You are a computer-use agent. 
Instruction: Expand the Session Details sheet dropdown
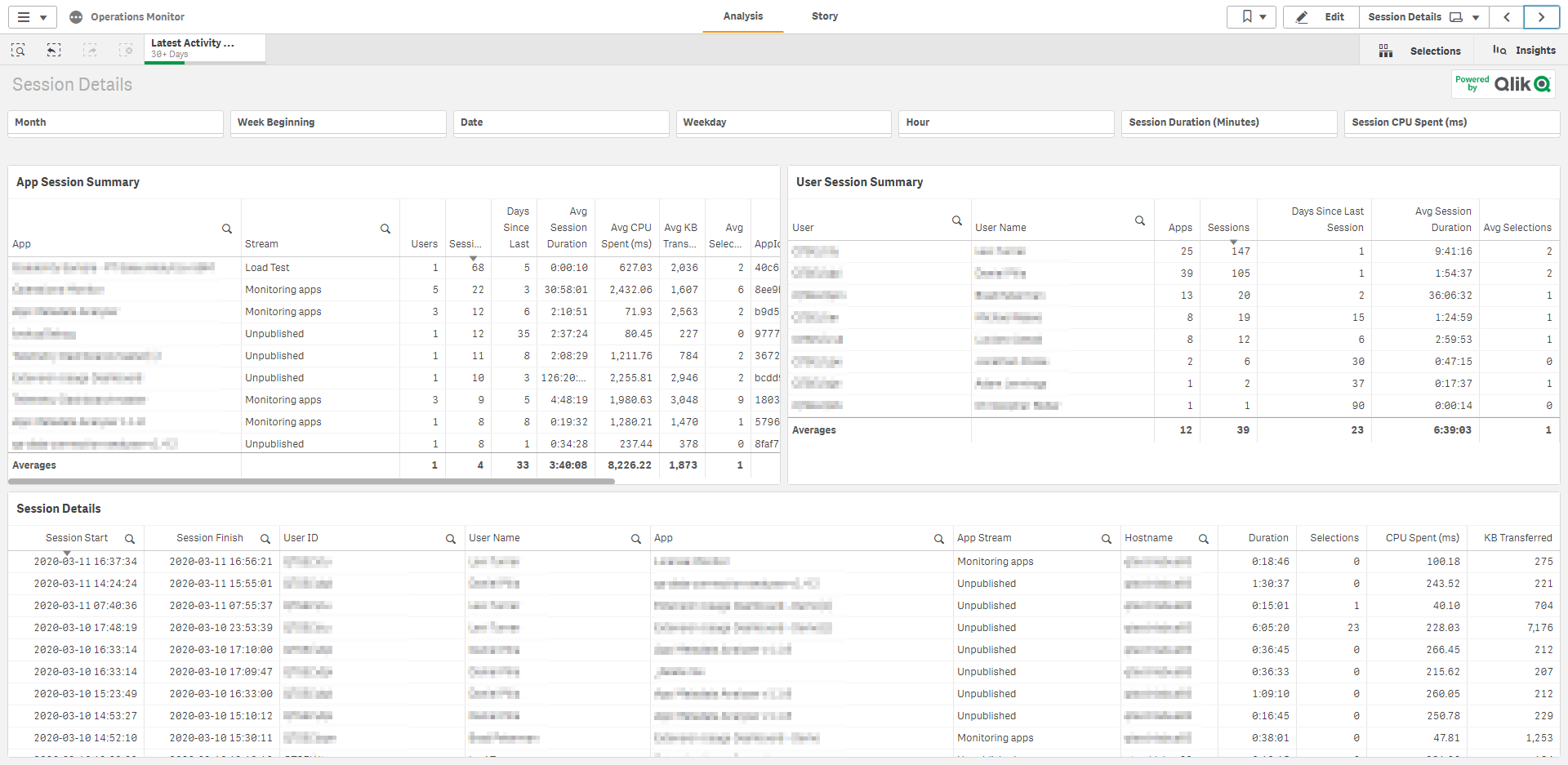coord(1476,17)
